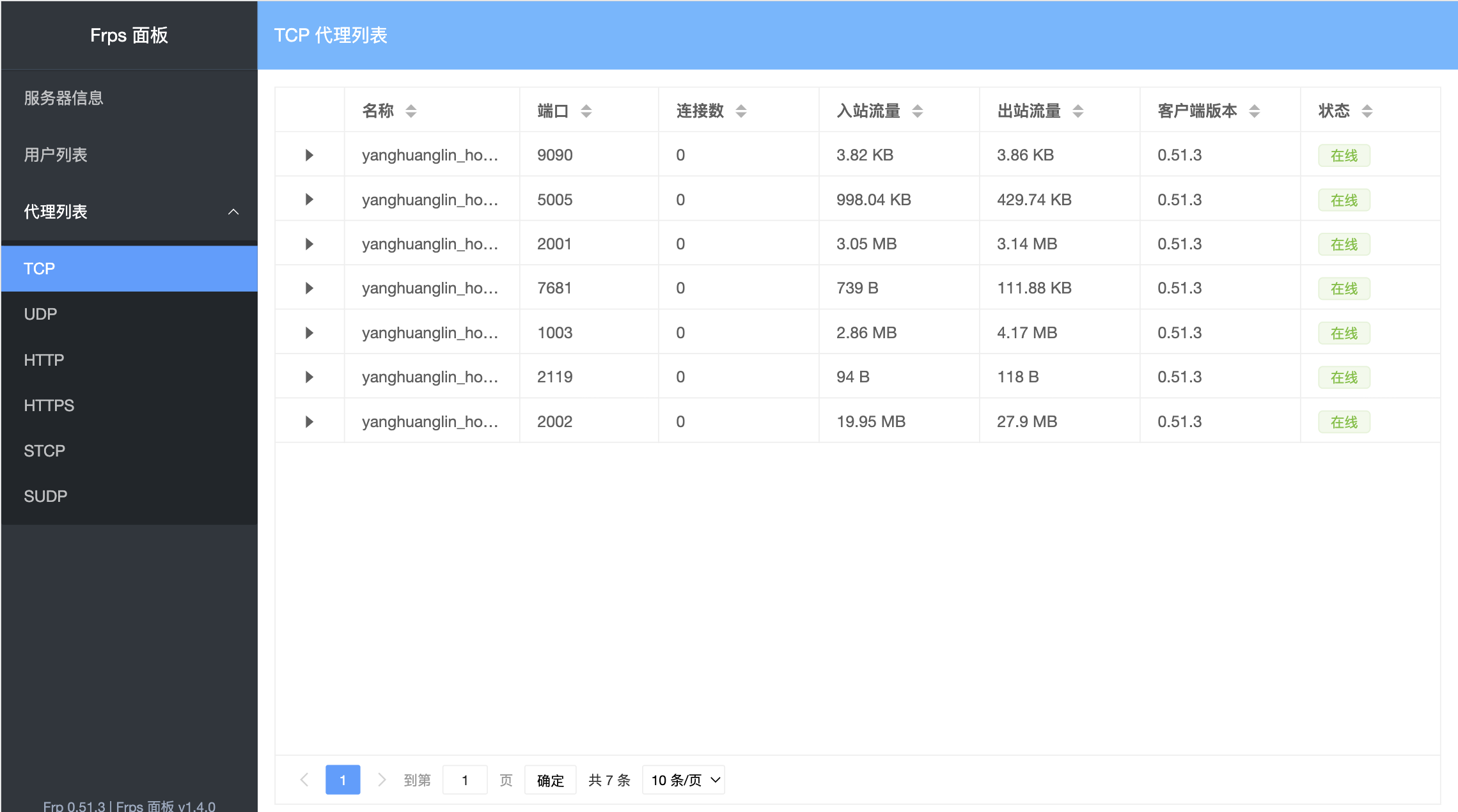The width and height of the screenshot is (1458, 812).
Task: Select page 1 in the paginator
Action: click(343, 779)
